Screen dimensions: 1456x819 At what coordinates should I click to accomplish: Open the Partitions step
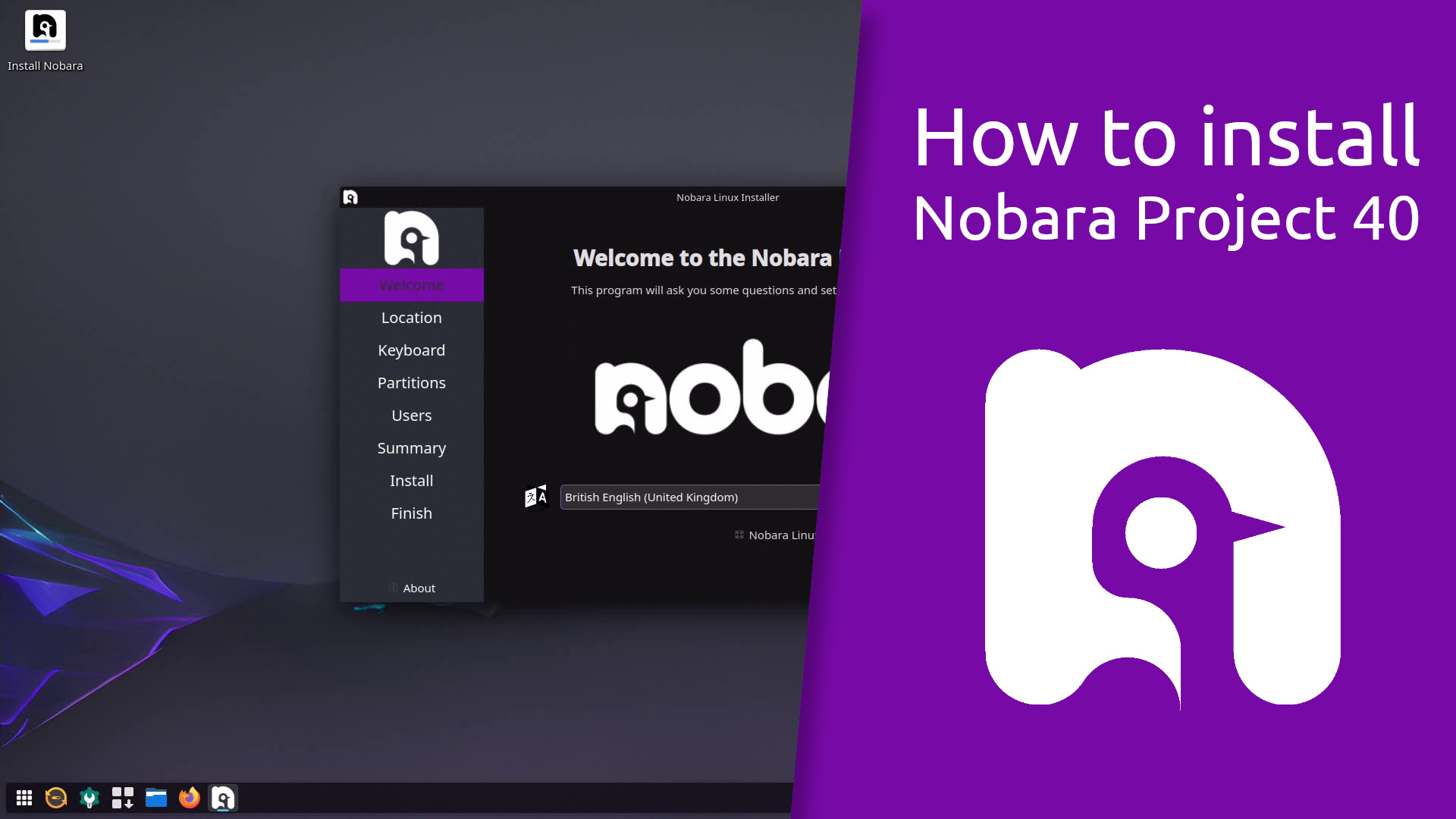point(411,383)
